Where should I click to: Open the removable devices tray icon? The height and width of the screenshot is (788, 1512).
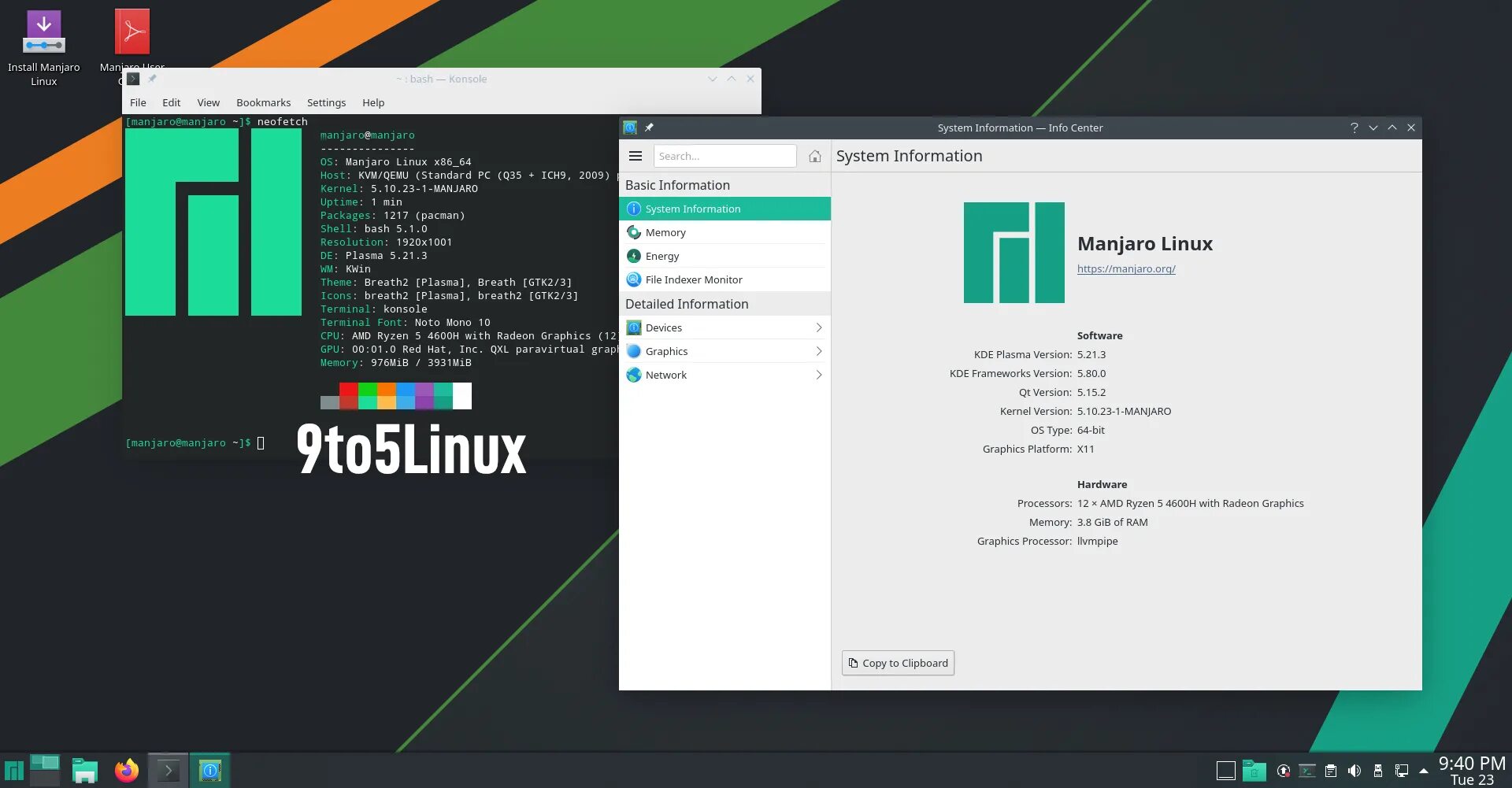click(x=1378, y=771)
